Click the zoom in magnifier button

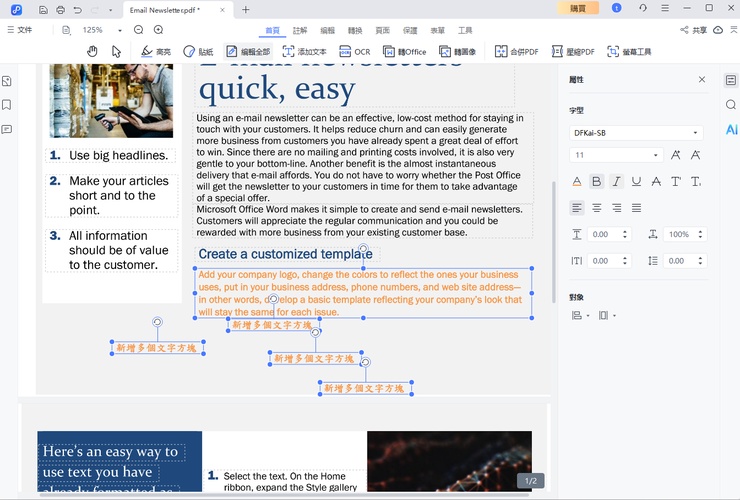(158, 30)
